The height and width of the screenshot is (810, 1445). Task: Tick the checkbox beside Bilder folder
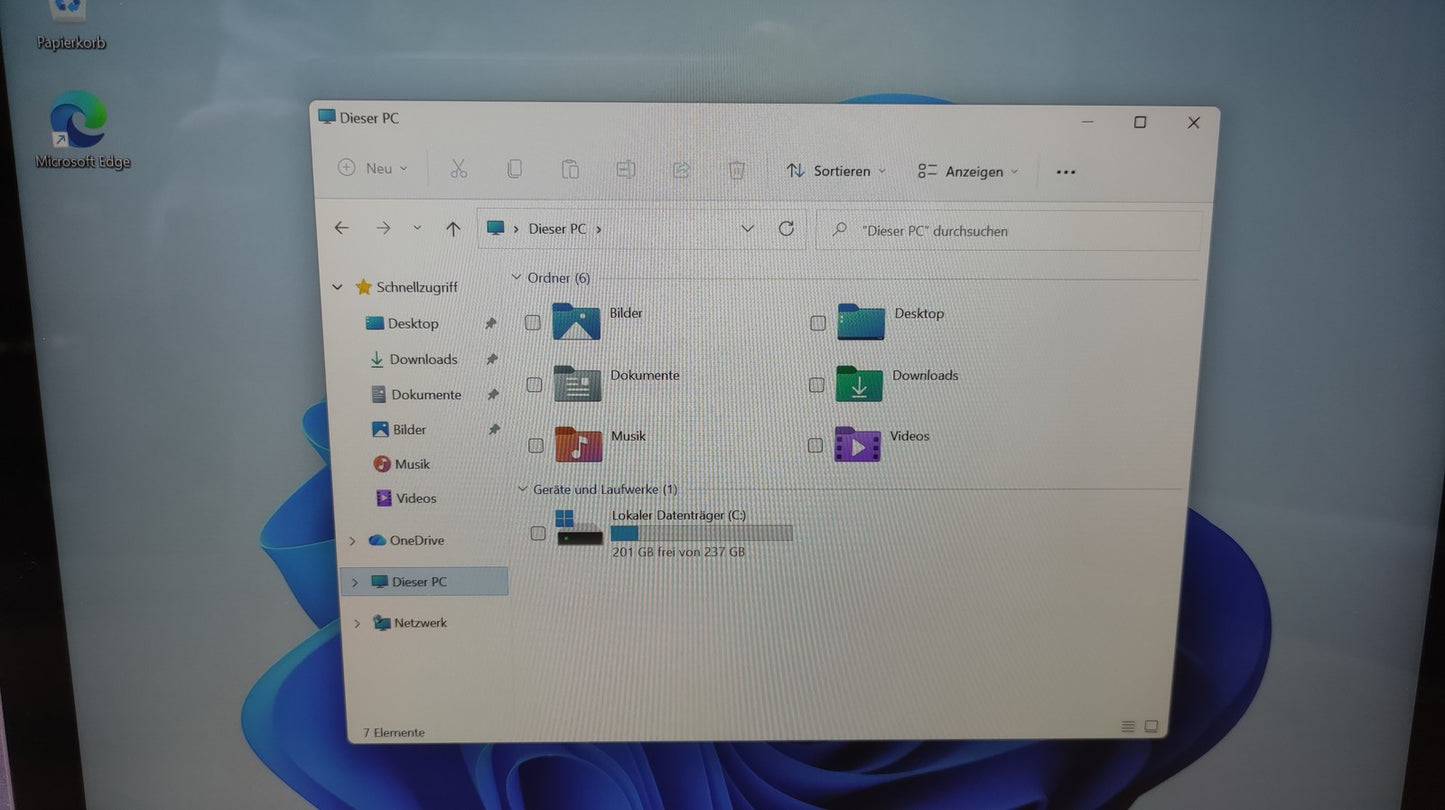click(533, 322)
